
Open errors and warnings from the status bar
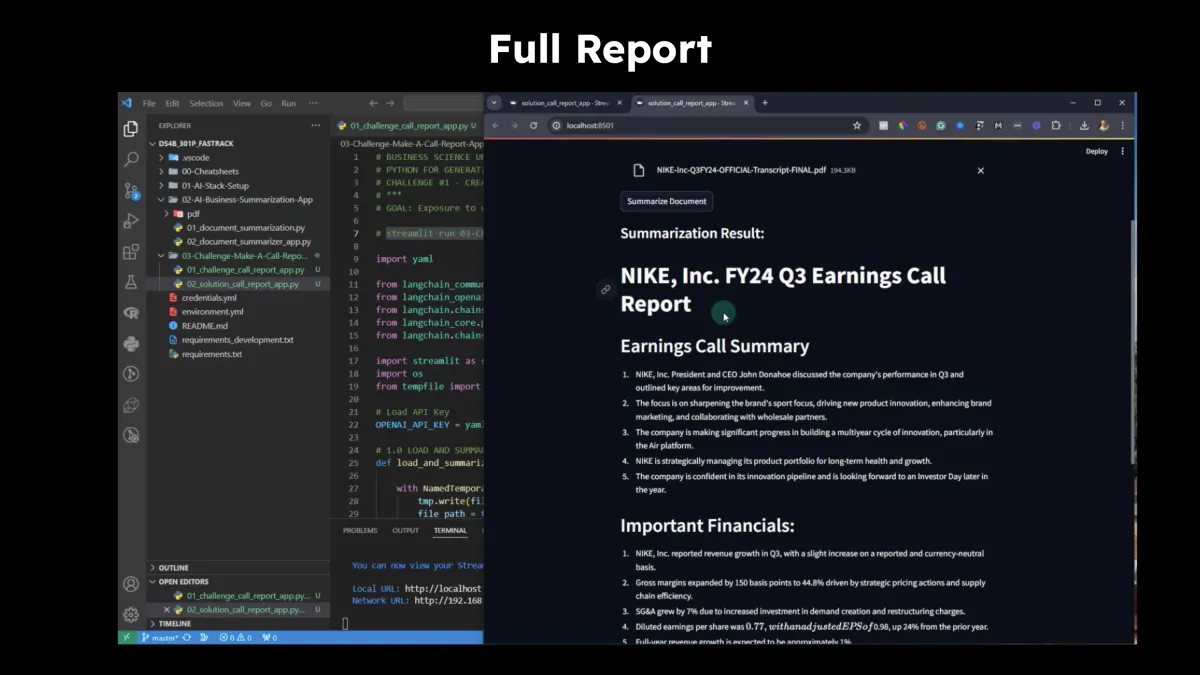(235, 635)
